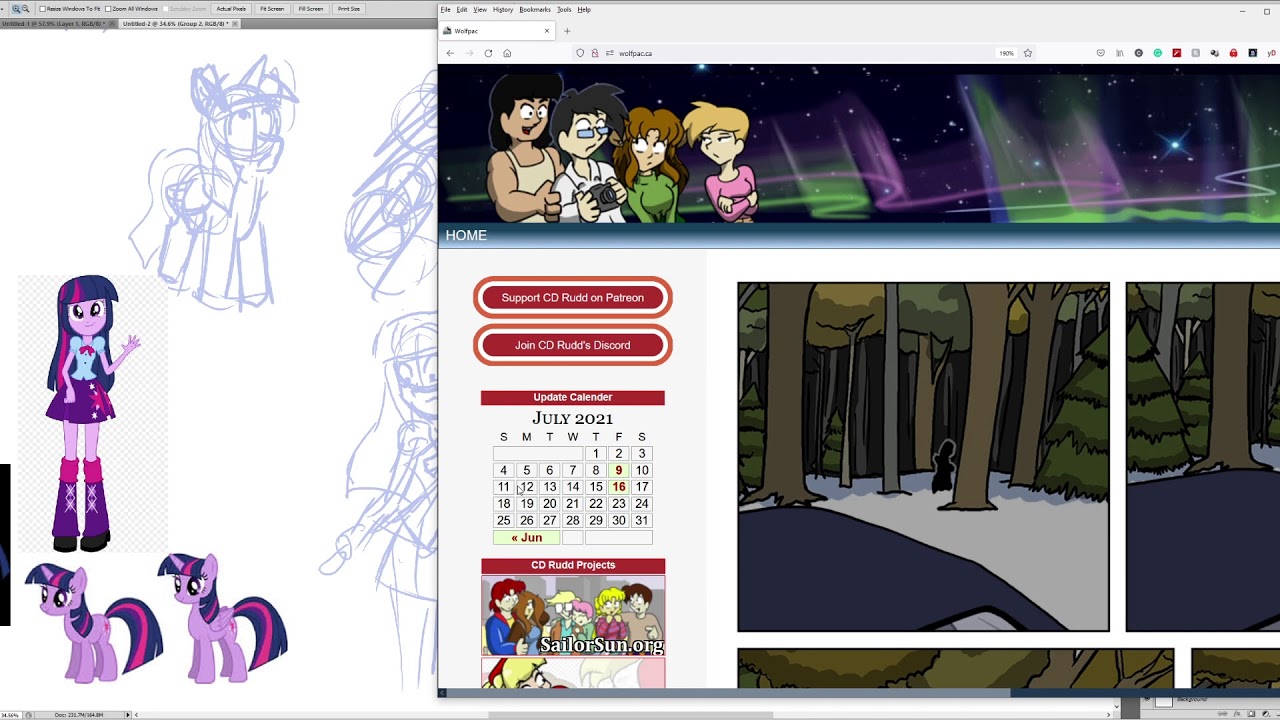Screen dimensions: 1280x720
Task: Open the Firefox History menu
Action: tap(503, 9)
